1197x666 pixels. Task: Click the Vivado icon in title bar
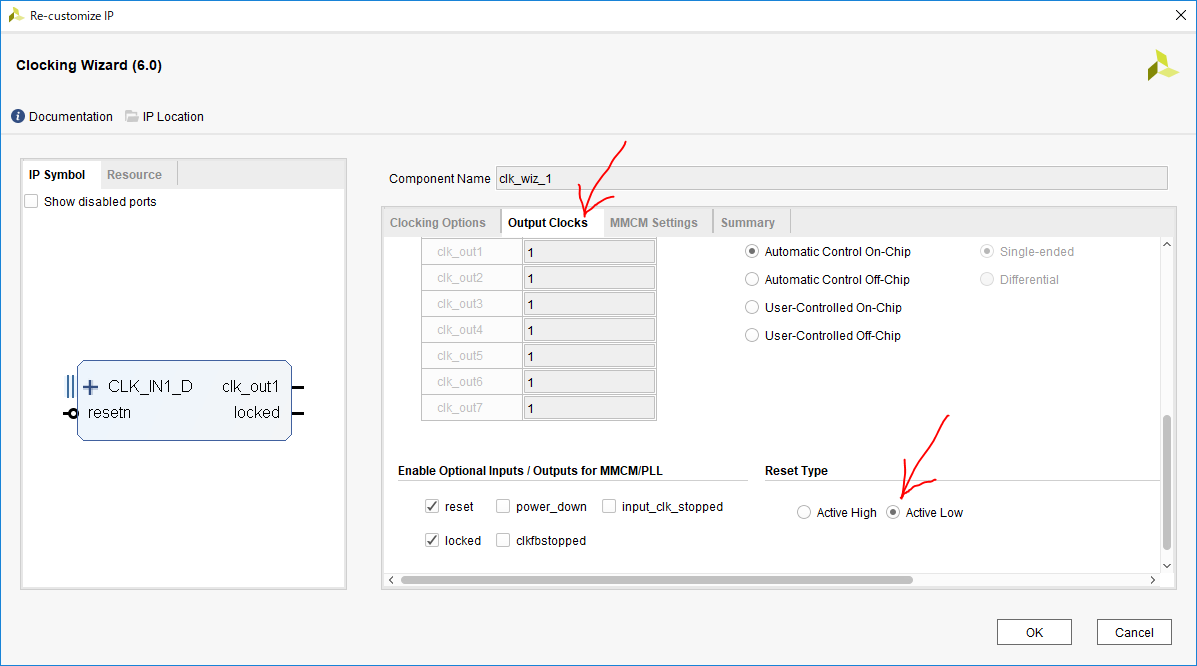pyautogui.click(x=15, y=15)
